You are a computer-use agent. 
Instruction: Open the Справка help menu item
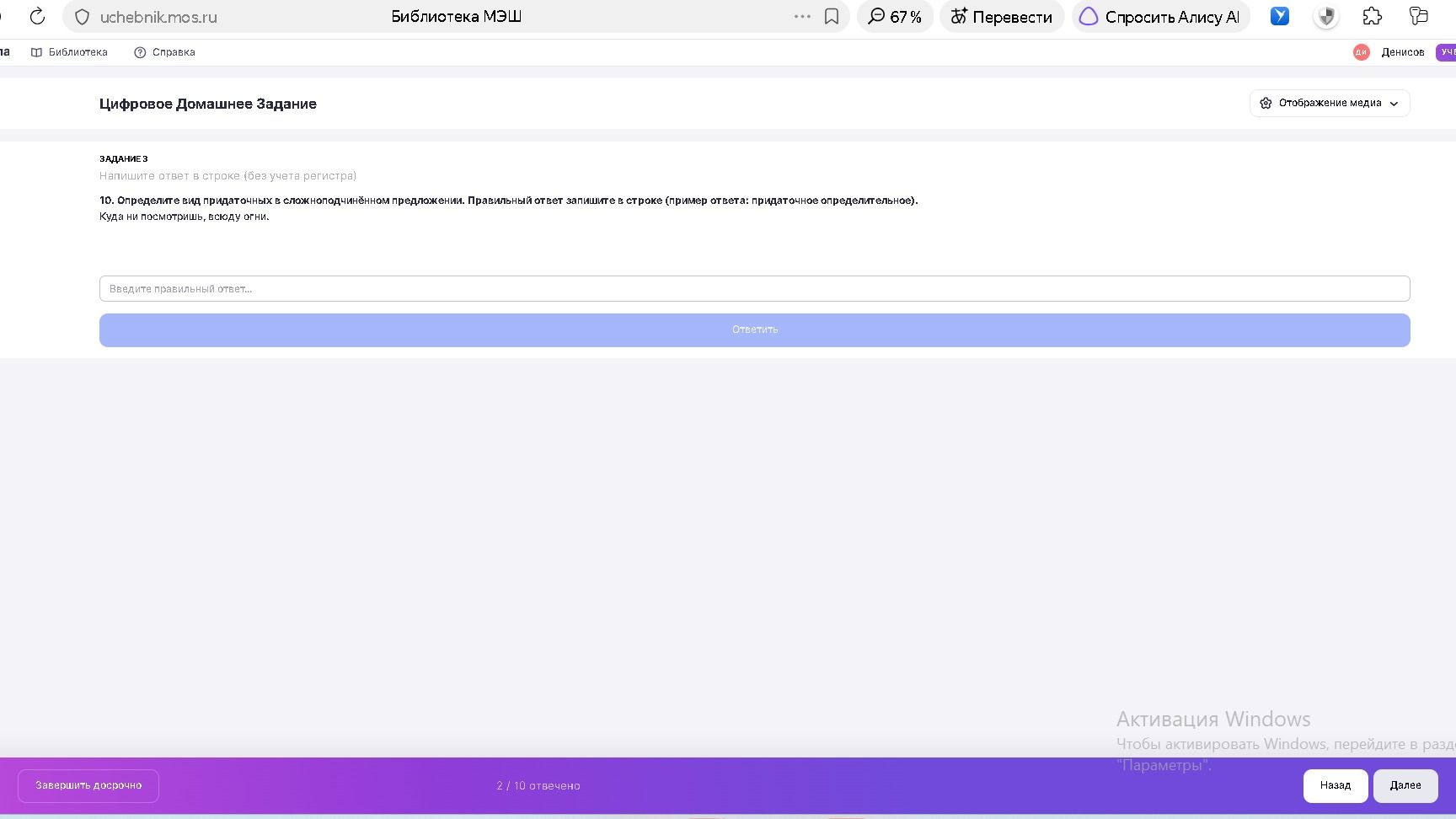click(164, 52)
